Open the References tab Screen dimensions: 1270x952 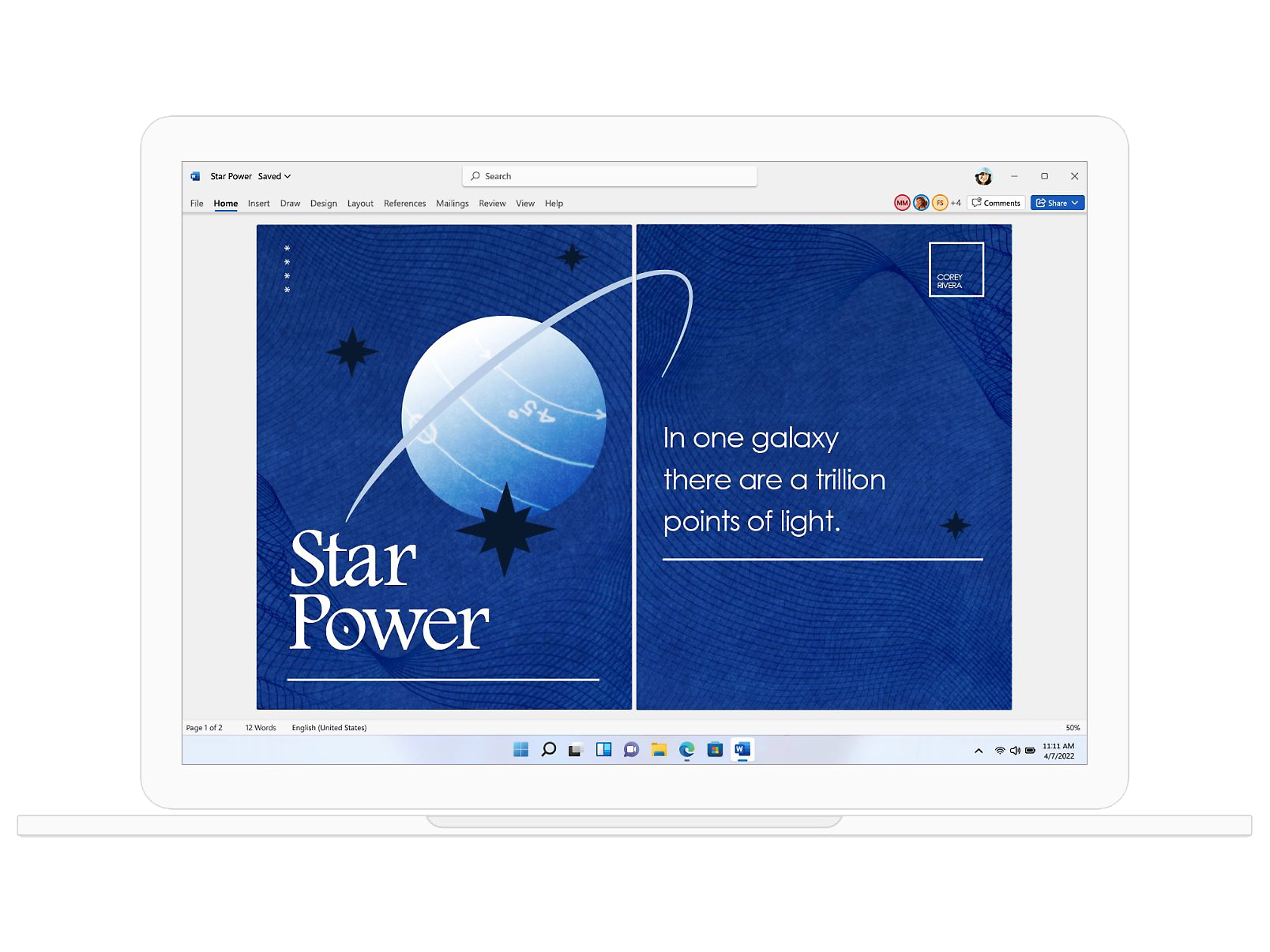[404, 204]
